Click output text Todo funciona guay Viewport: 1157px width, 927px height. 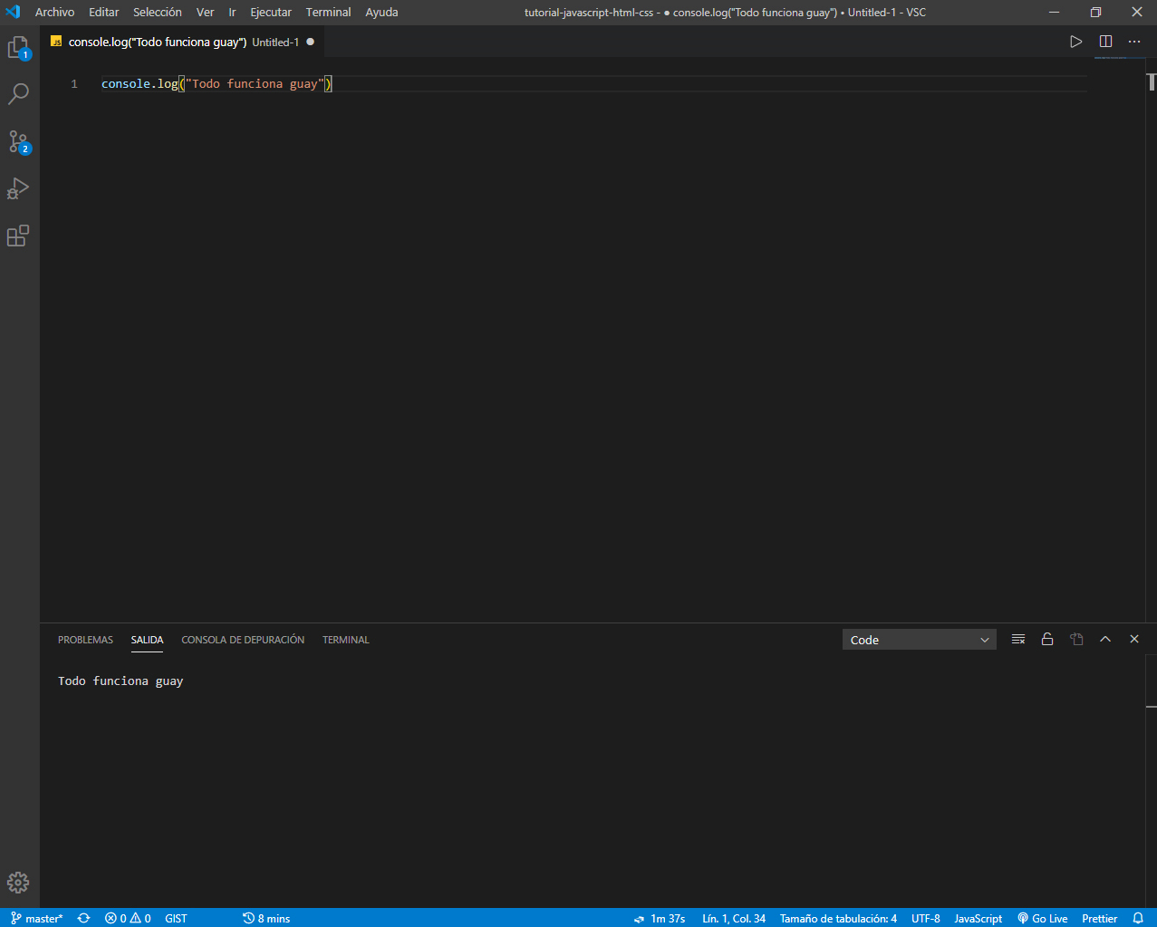coord(120,680)
